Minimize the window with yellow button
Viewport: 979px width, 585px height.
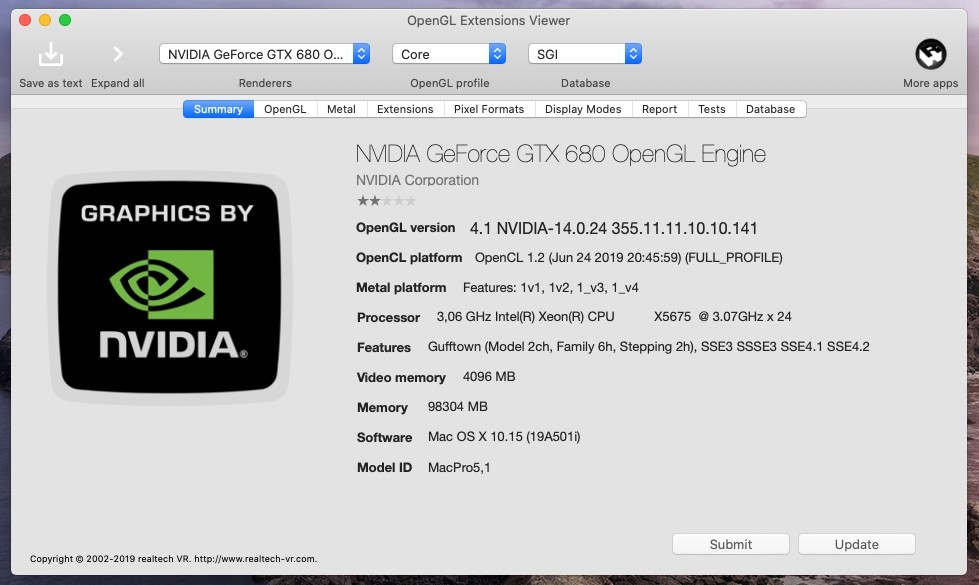coord(45,20)
